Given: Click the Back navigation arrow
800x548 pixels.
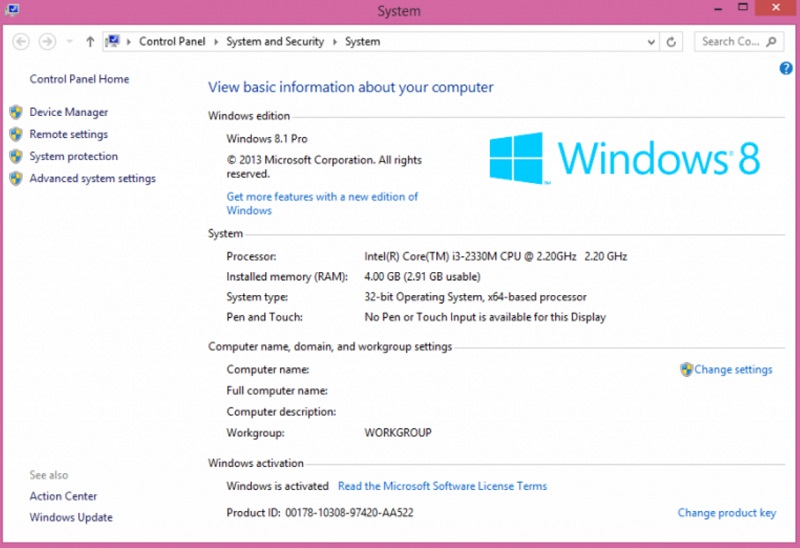Looking at the screenshot, I should pos(21,42).
